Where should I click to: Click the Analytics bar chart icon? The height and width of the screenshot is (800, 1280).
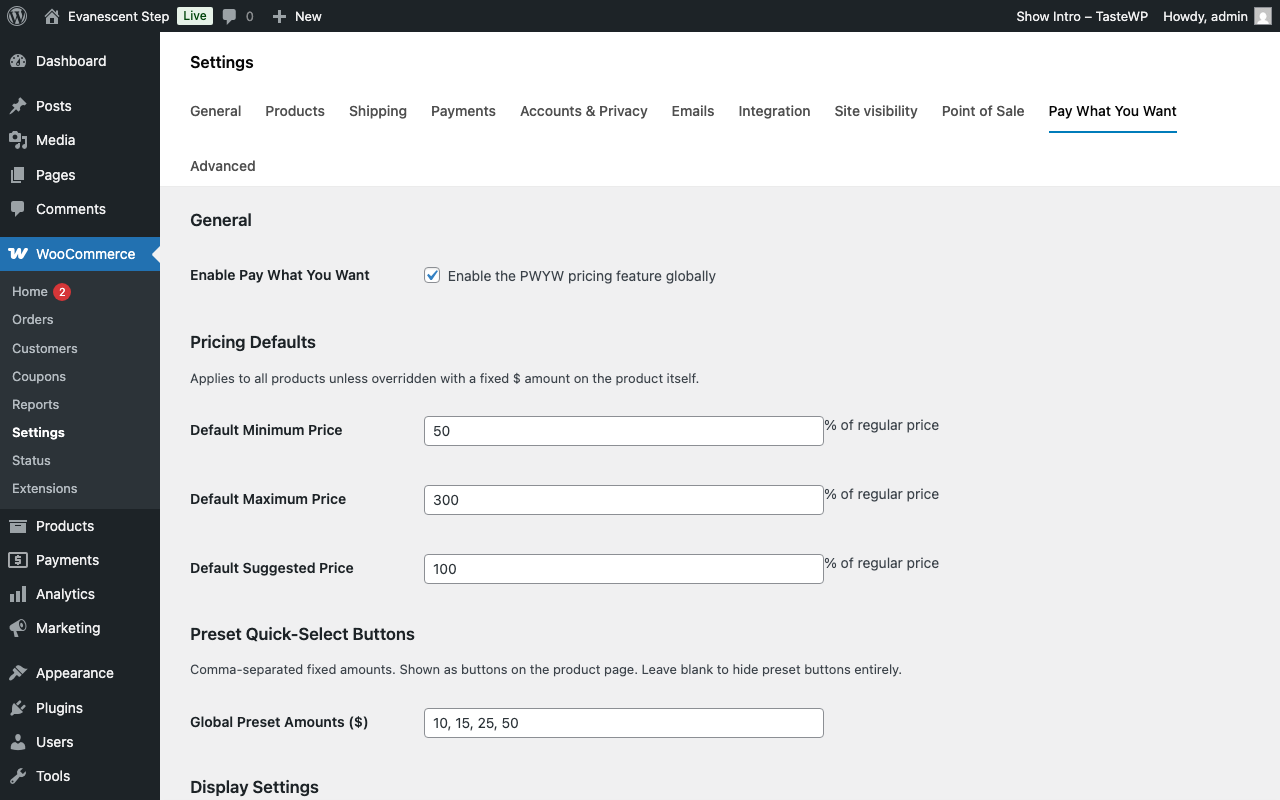(x=18, y=594)
